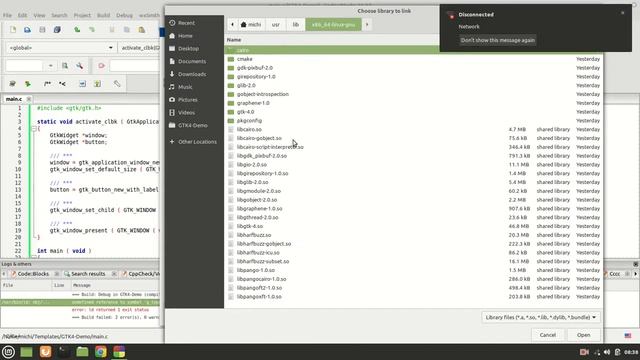
Task: Open the Search menu
Action: (x=59, y=15)
